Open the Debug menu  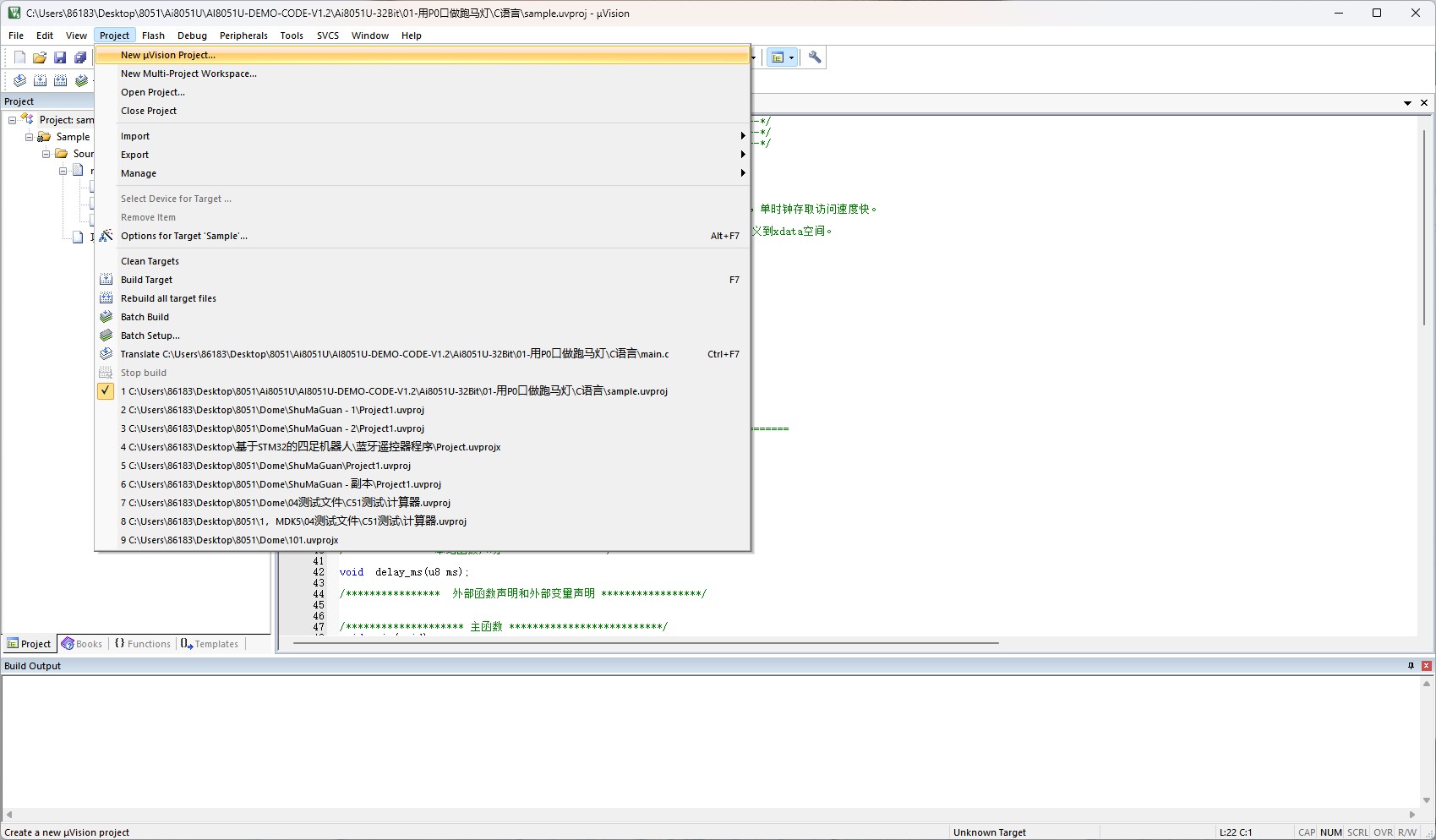pos(192,35)
